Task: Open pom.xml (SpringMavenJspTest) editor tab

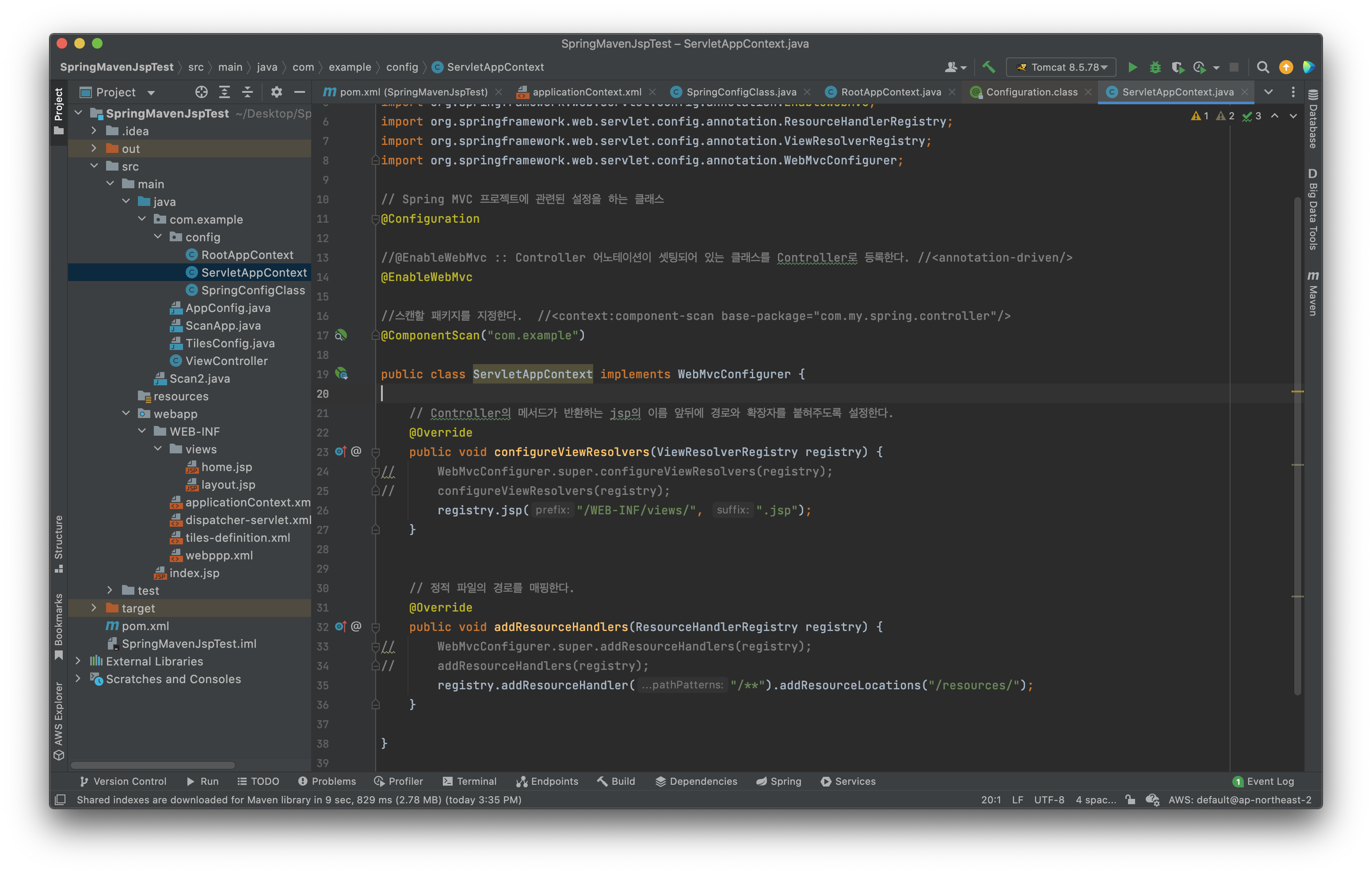Action: click(413, 92)
